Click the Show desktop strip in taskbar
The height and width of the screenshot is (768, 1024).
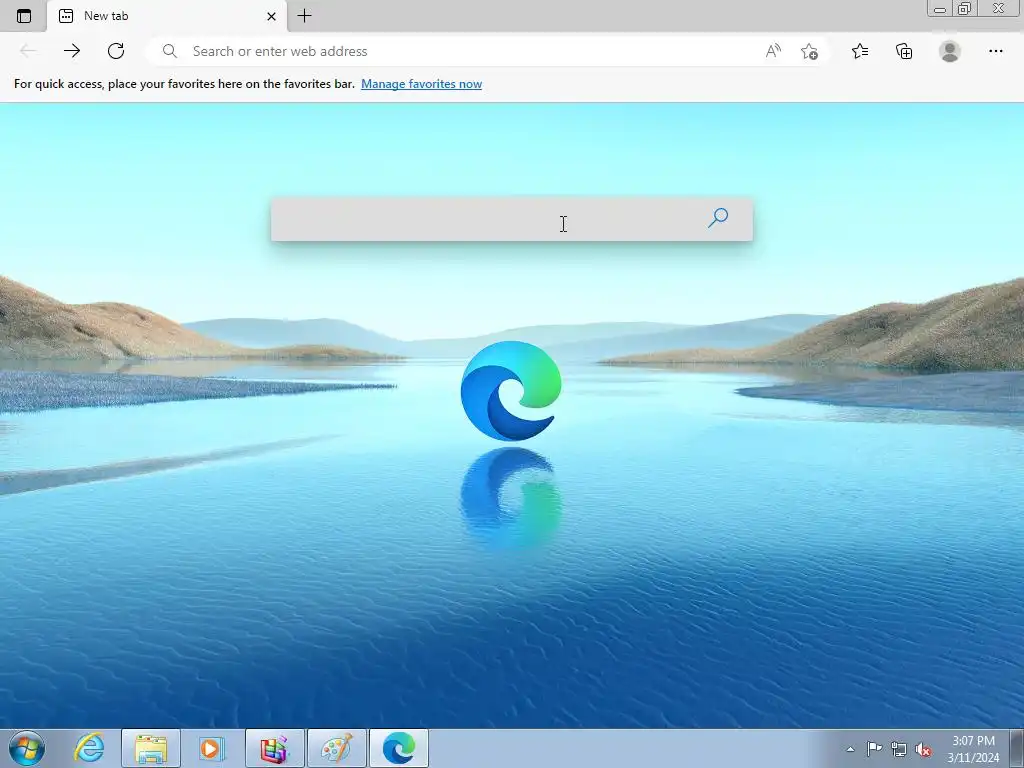tap(1017, 748)
